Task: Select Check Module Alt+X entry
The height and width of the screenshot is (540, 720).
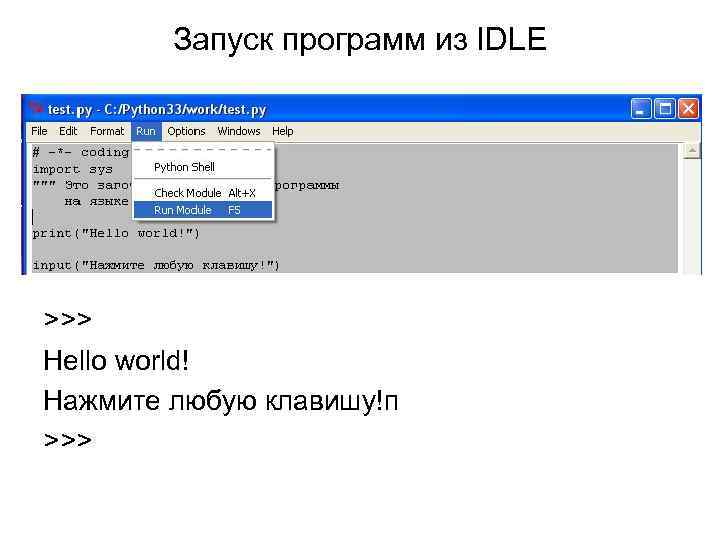Action: 203,193
